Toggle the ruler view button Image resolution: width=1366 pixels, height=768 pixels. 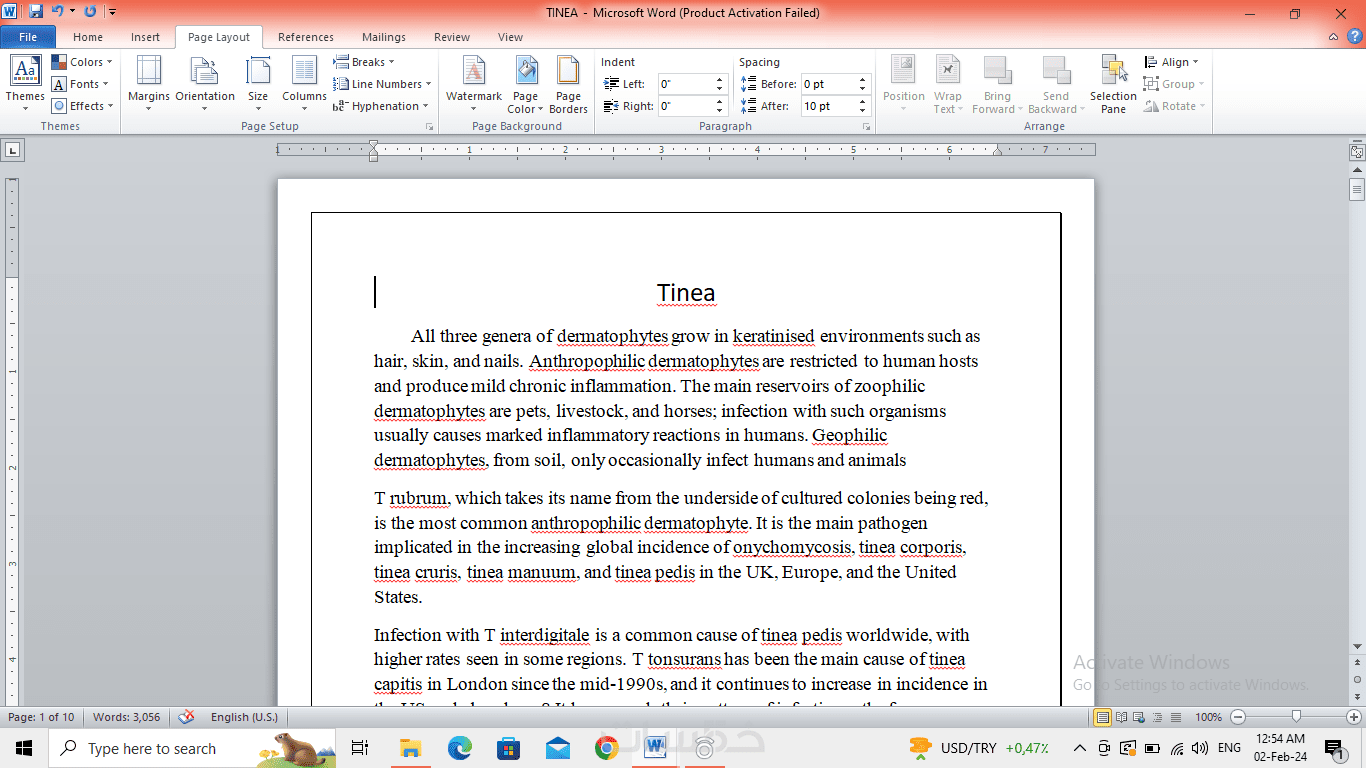coord(1357,153)
